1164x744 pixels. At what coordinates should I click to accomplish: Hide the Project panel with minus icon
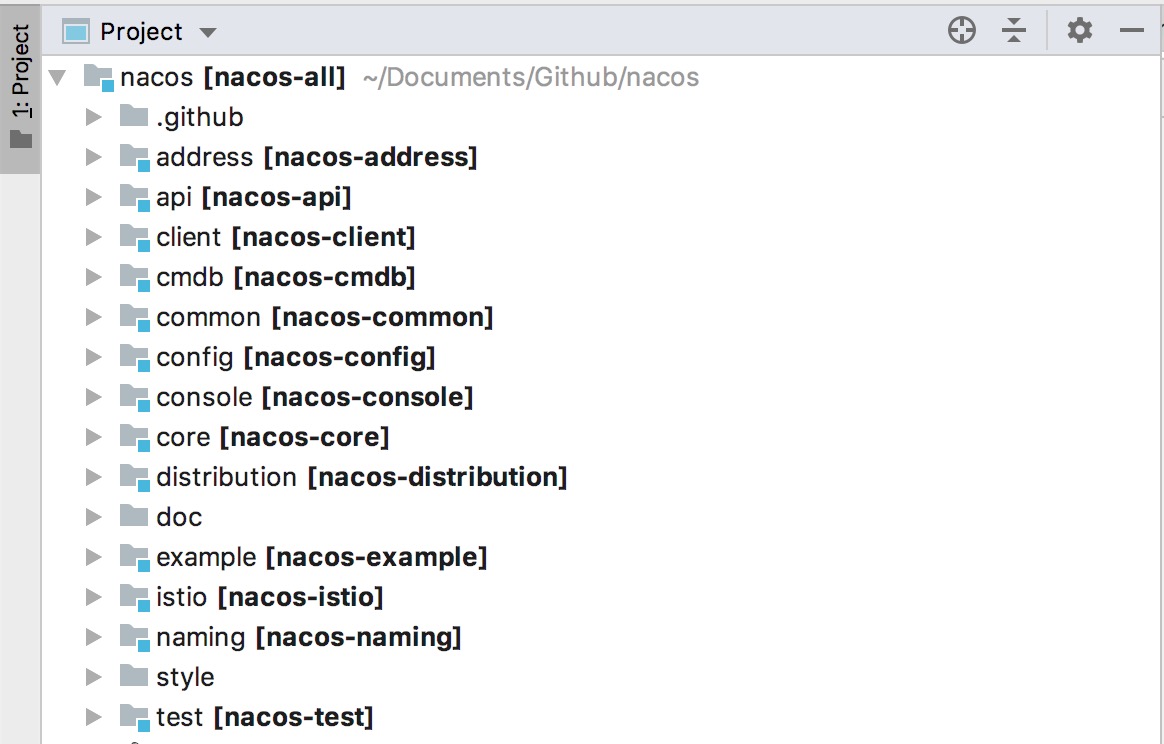tap(1131, 31)
